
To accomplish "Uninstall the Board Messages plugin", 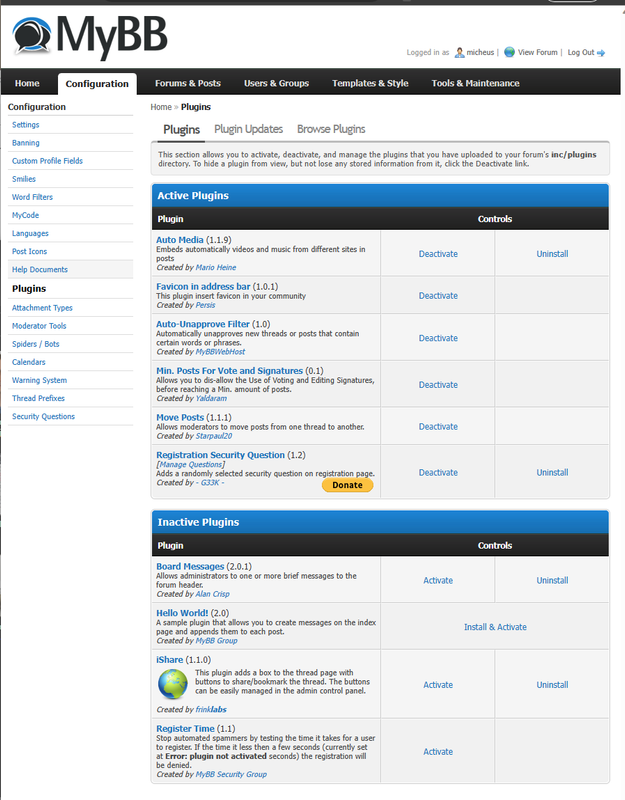I will coord(552,580).
